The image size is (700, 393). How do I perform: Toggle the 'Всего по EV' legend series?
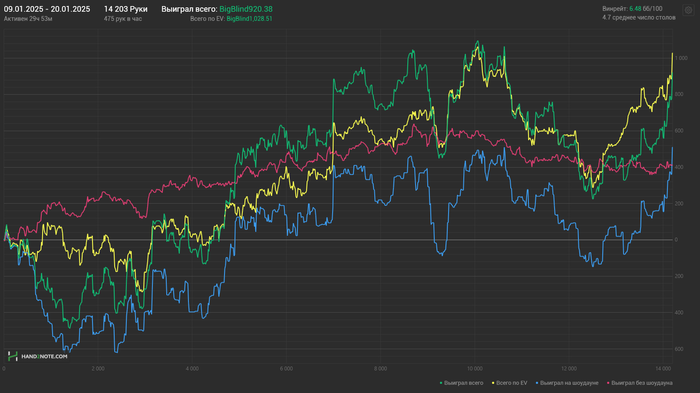click(x=509, y=383)
